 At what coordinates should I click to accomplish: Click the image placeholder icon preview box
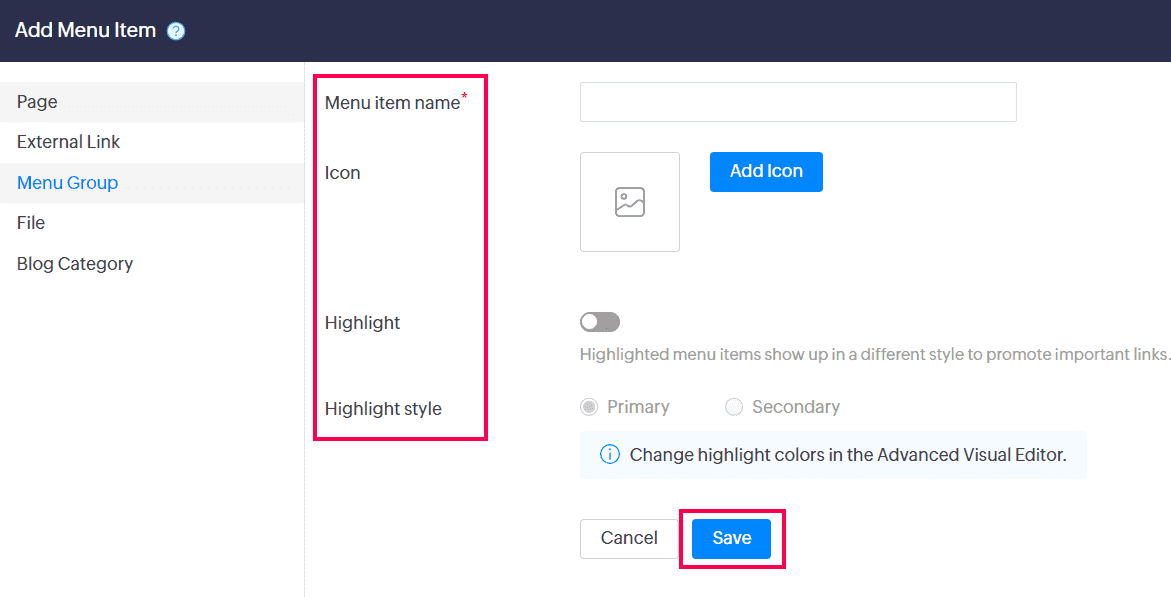630,202
